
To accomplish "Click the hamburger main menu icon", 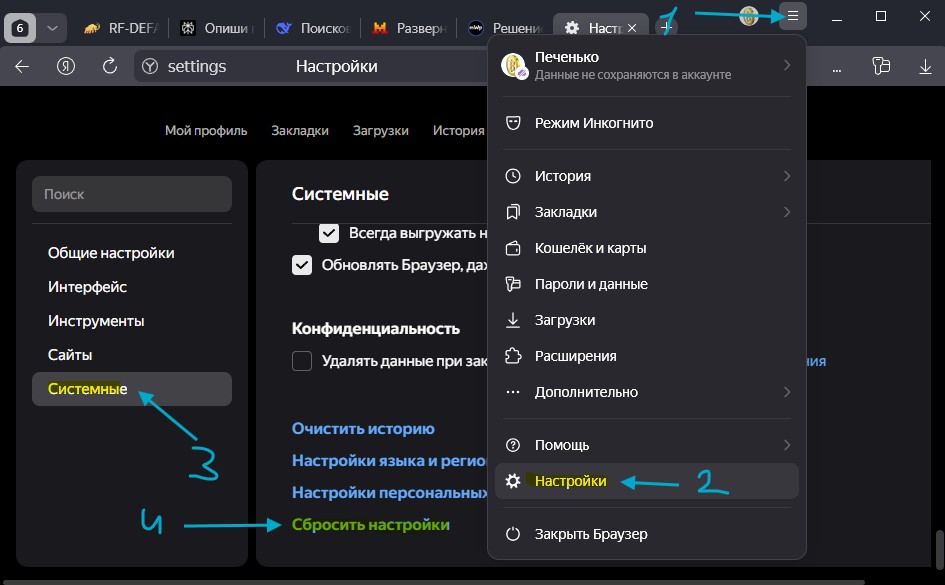I will click(x=793, y=16).
